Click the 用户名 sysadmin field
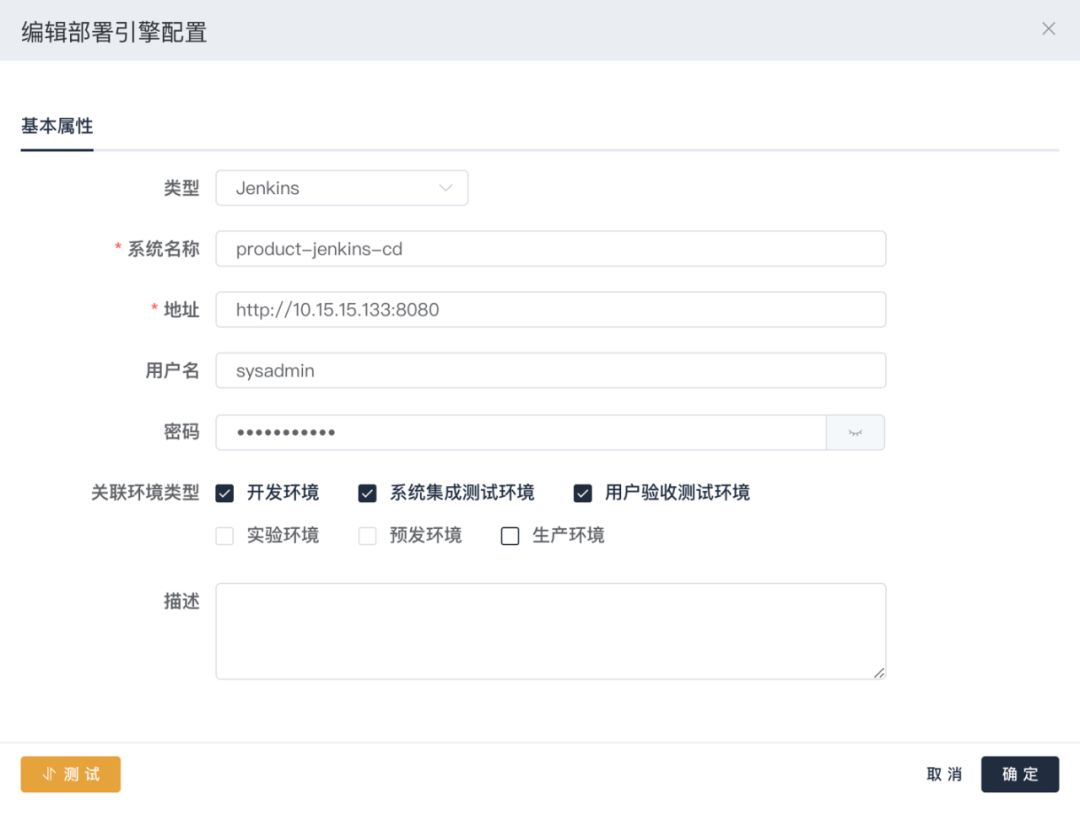This screenshot has height=815, width=1080. (x=550, y=371)
